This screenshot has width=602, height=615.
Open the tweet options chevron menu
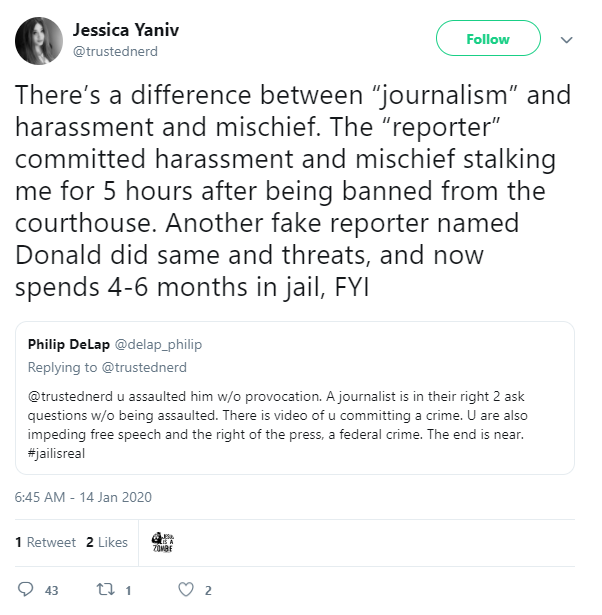(x=566, y=40)
